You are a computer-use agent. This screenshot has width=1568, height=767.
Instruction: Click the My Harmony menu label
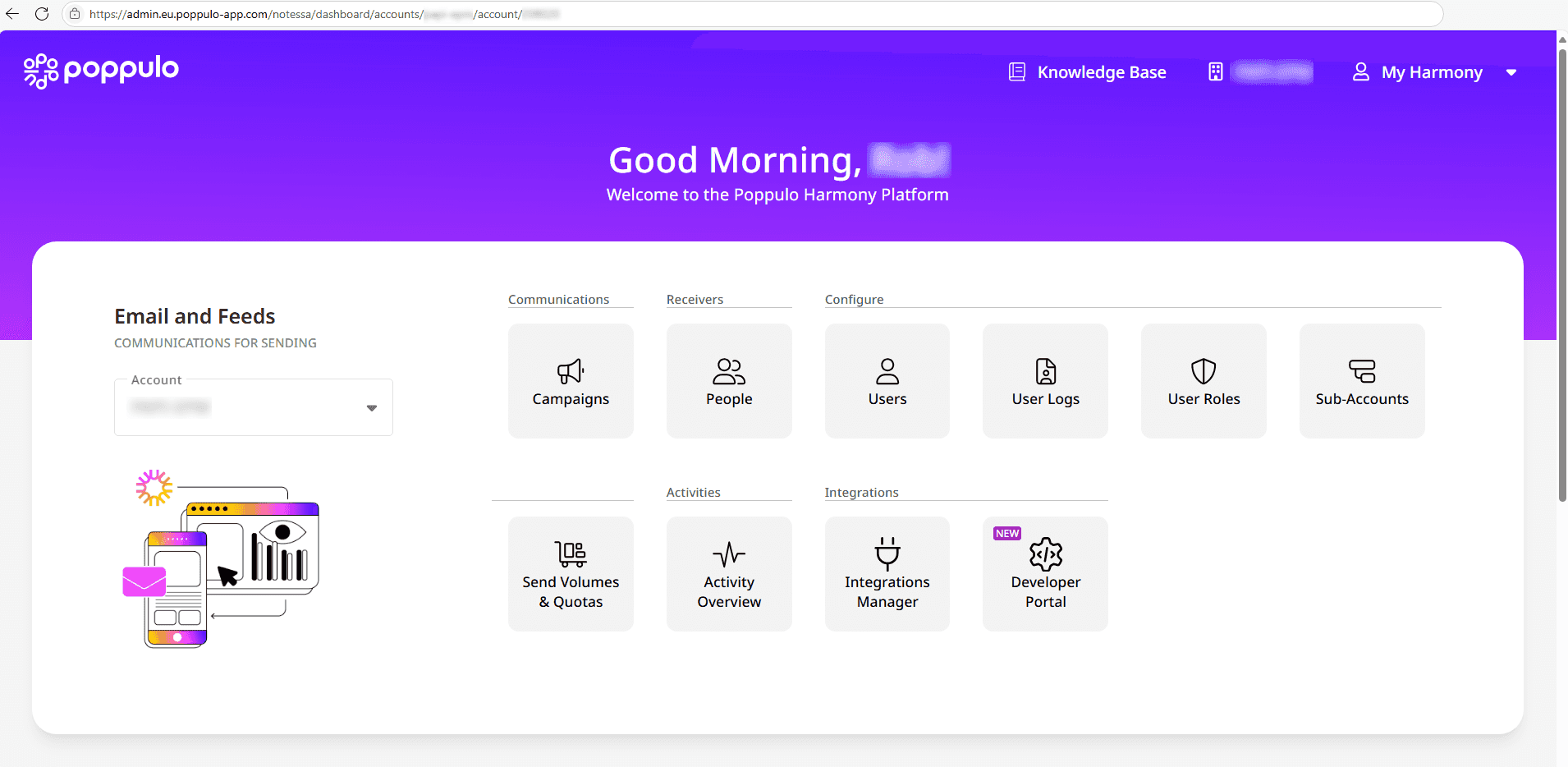click(1432, 72)
